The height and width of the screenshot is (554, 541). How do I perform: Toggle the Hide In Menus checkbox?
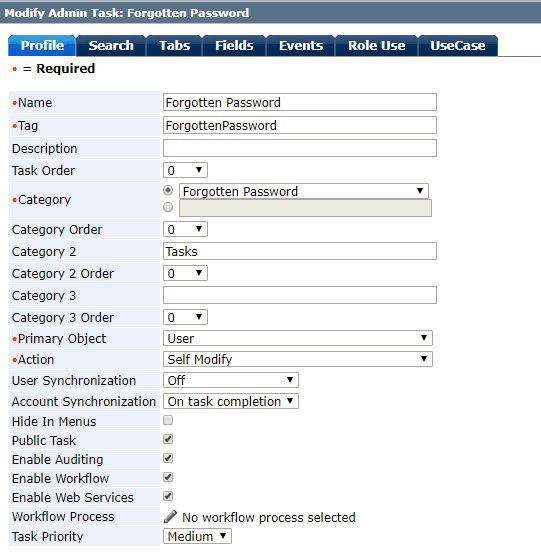tap(168, 420)
